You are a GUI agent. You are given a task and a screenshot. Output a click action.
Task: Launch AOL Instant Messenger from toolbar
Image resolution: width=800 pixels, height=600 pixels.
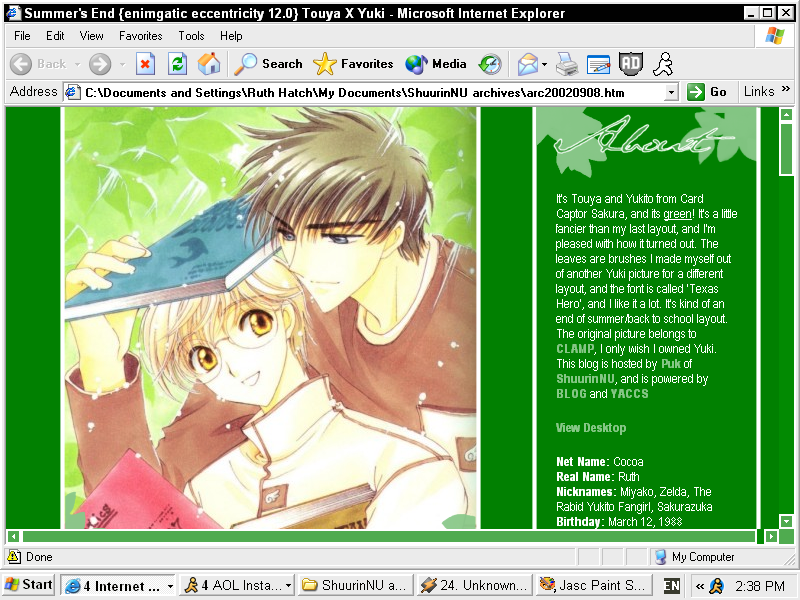pos(663,64)
